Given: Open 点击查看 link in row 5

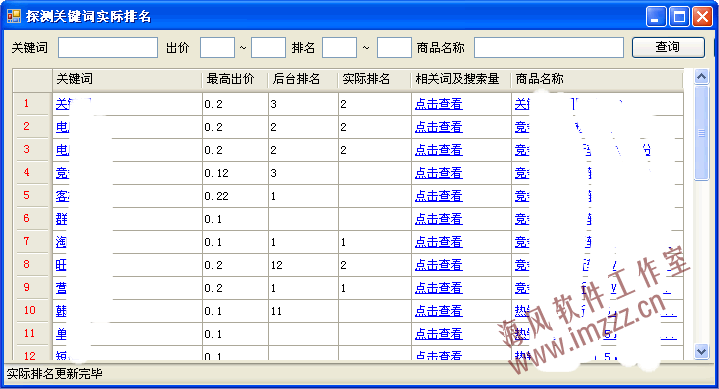Looking at the screenshot, I should point(438,196).
